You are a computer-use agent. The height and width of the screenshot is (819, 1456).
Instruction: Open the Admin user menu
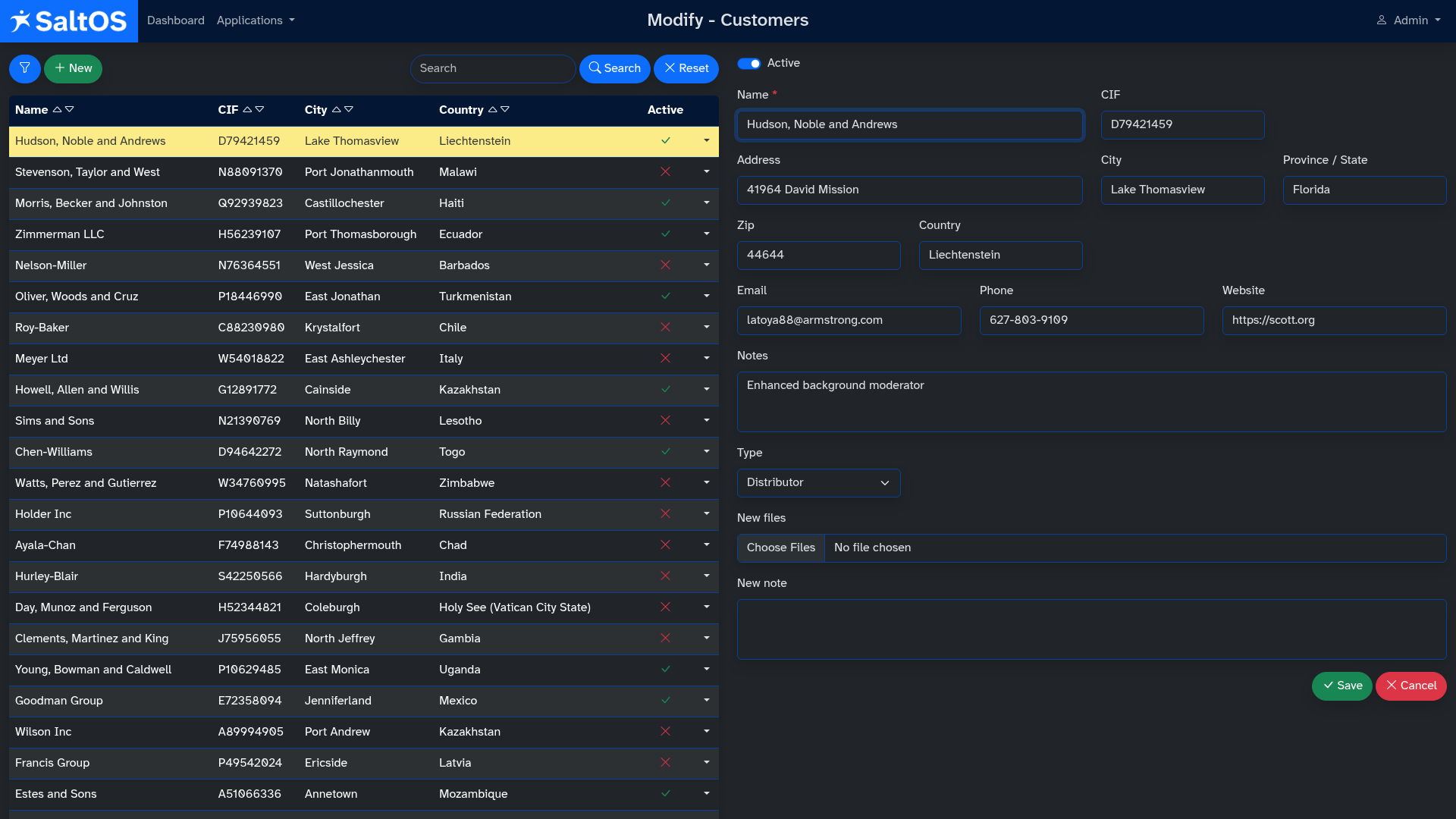(1409, 20)
